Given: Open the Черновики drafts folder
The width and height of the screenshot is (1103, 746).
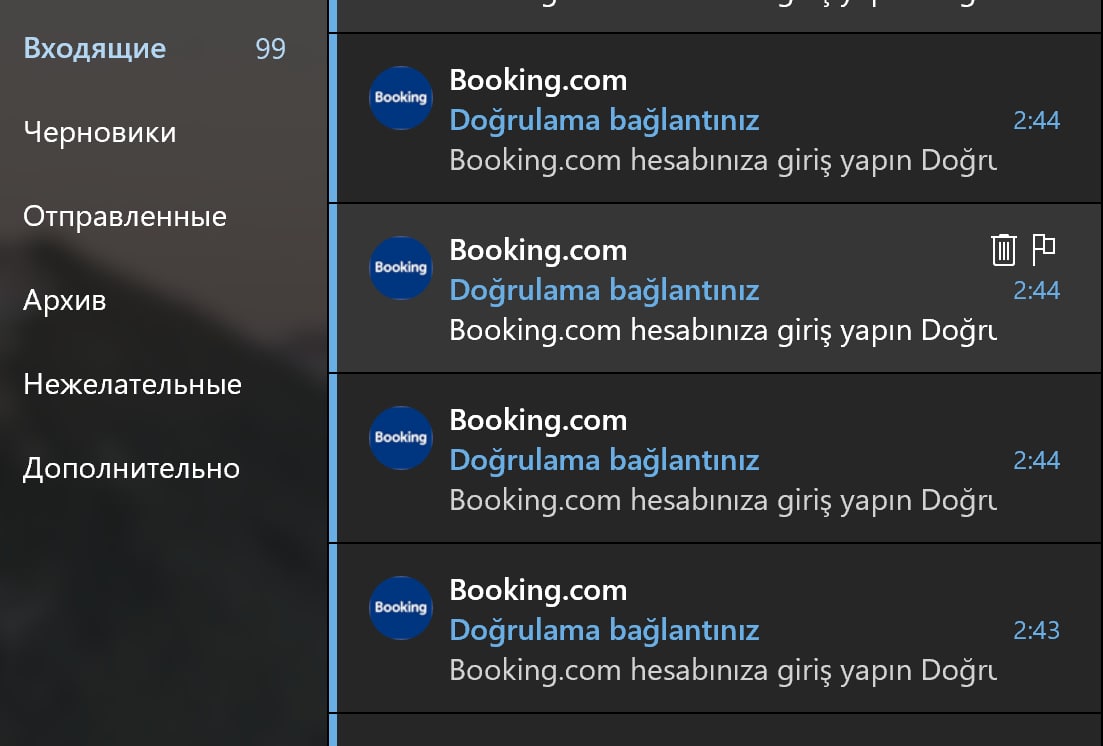Looking at the screenshot, I should click(x=100, y=132).
